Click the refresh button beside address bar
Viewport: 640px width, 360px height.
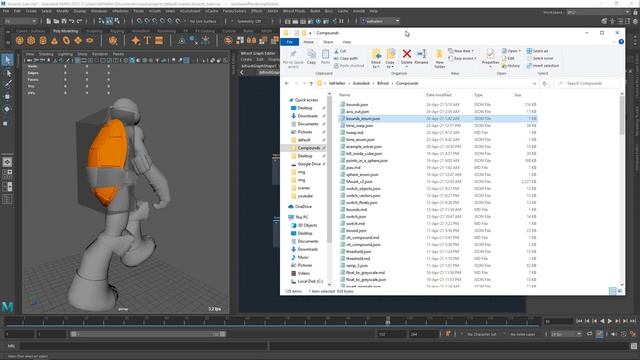544,83
